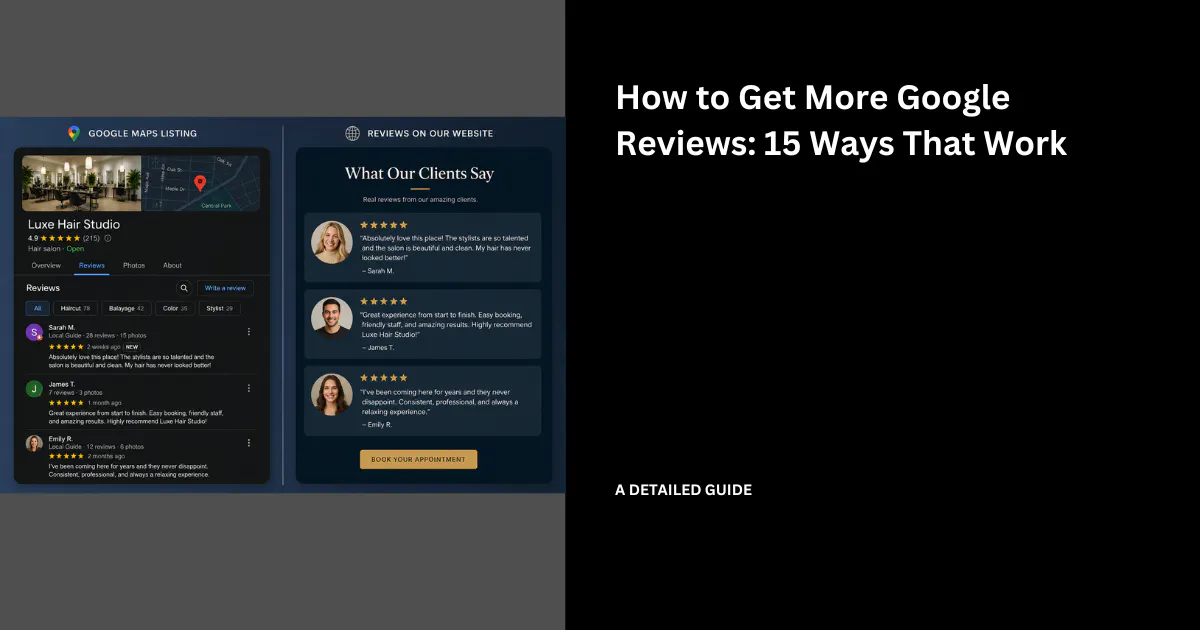Filter reviews by Haircut 78 chip
The width and height of the screenshot is (1200, 630).
[x=75, y=309]
